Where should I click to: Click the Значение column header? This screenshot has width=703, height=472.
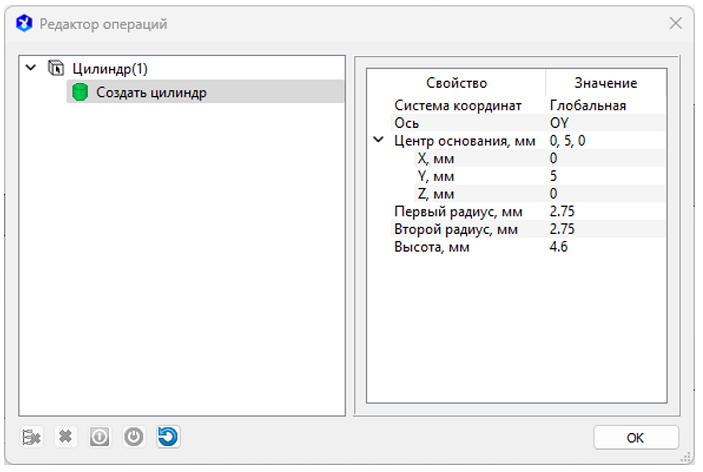click(x=605, y=83)
